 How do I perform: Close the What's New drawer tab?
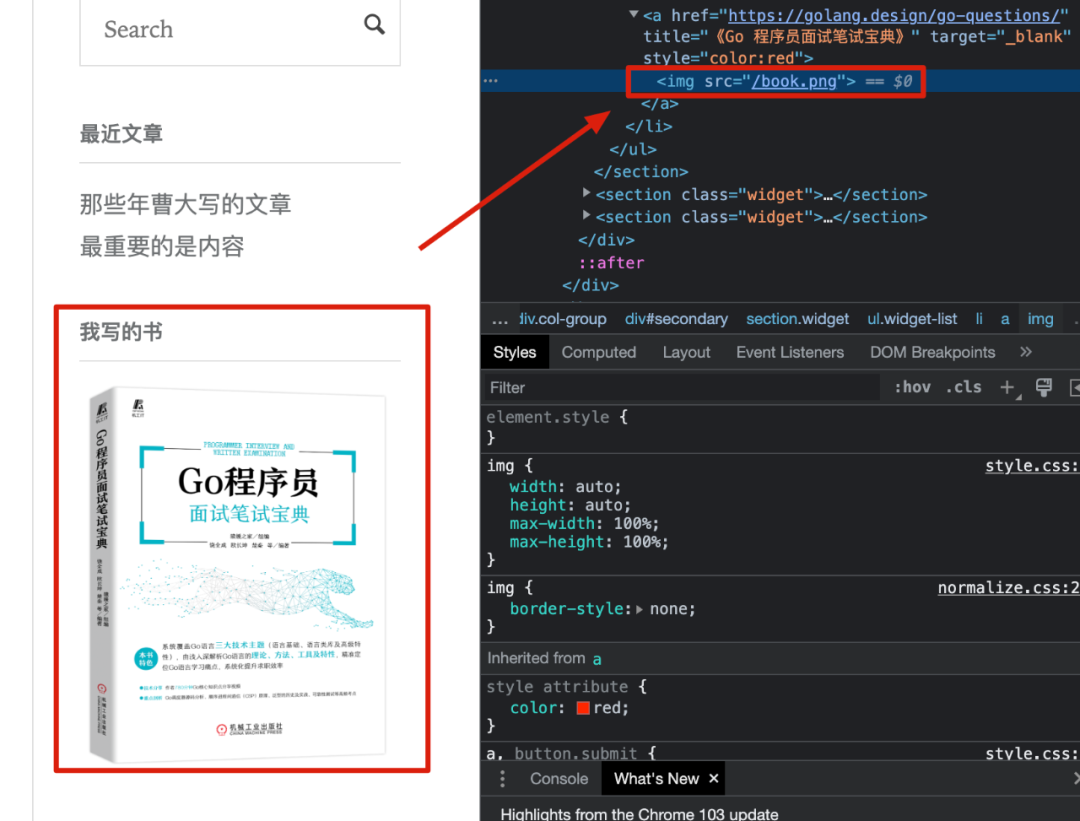click(714, 778)
